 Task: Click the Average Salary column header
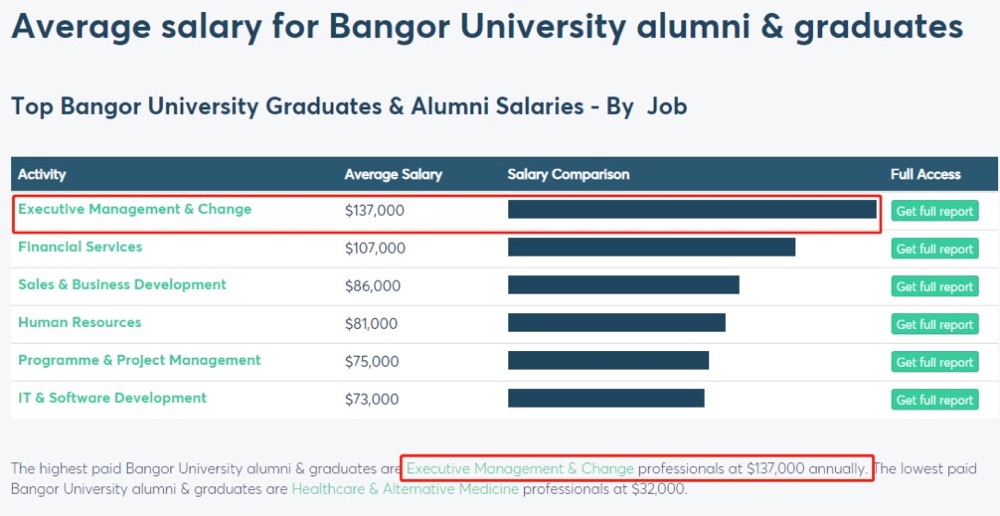tap(393, 174)
